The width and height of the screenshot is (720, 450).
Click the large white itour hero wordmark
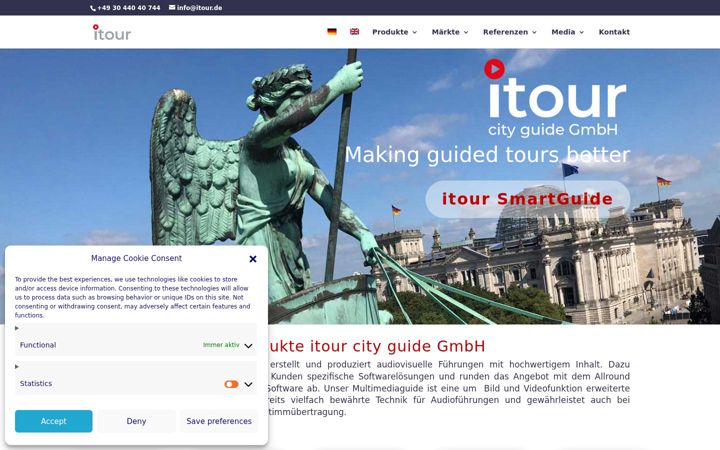click(557, 98)
